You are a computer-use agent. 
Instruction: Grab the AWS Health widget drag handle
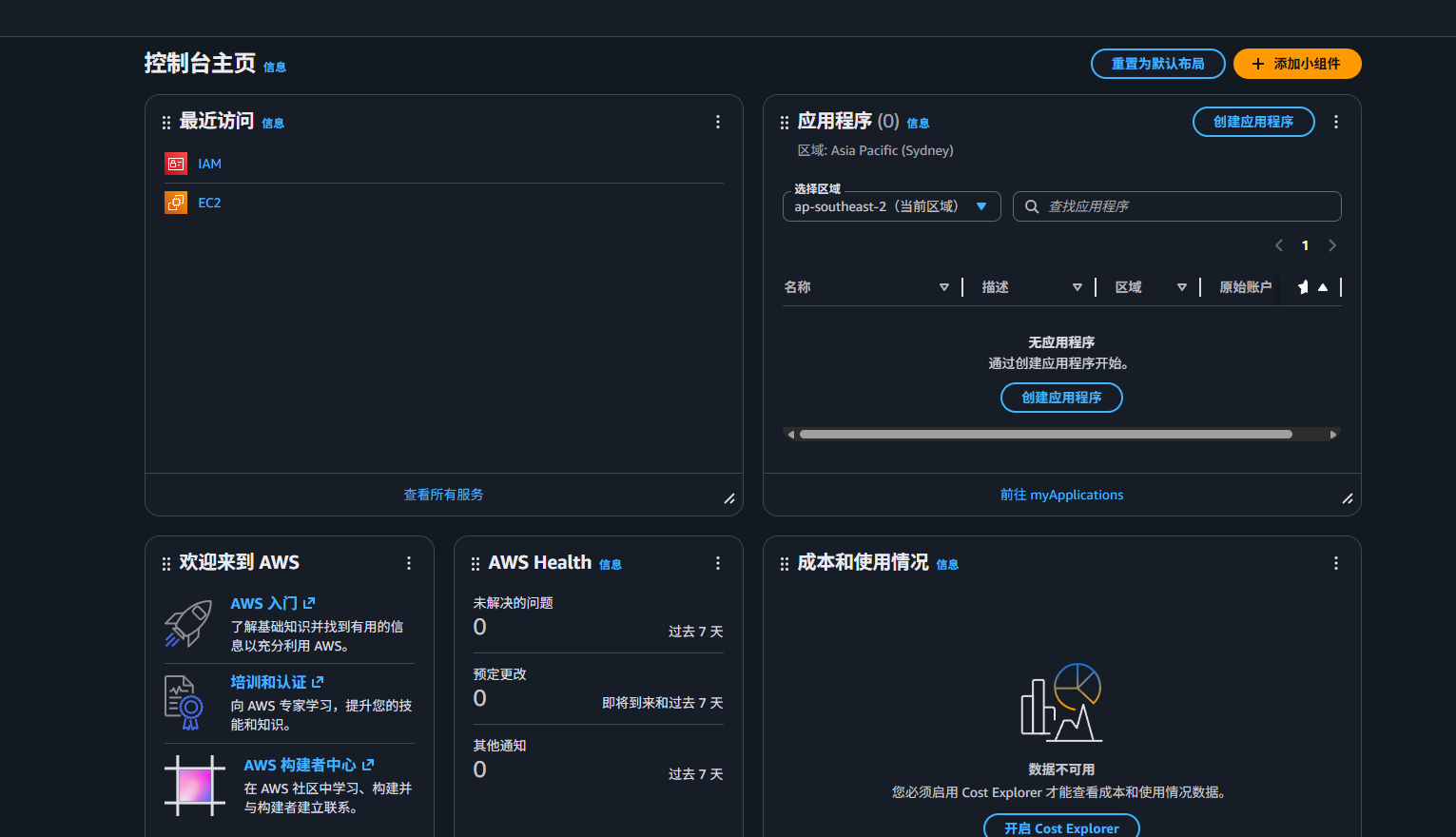click(x=476, y=564)
